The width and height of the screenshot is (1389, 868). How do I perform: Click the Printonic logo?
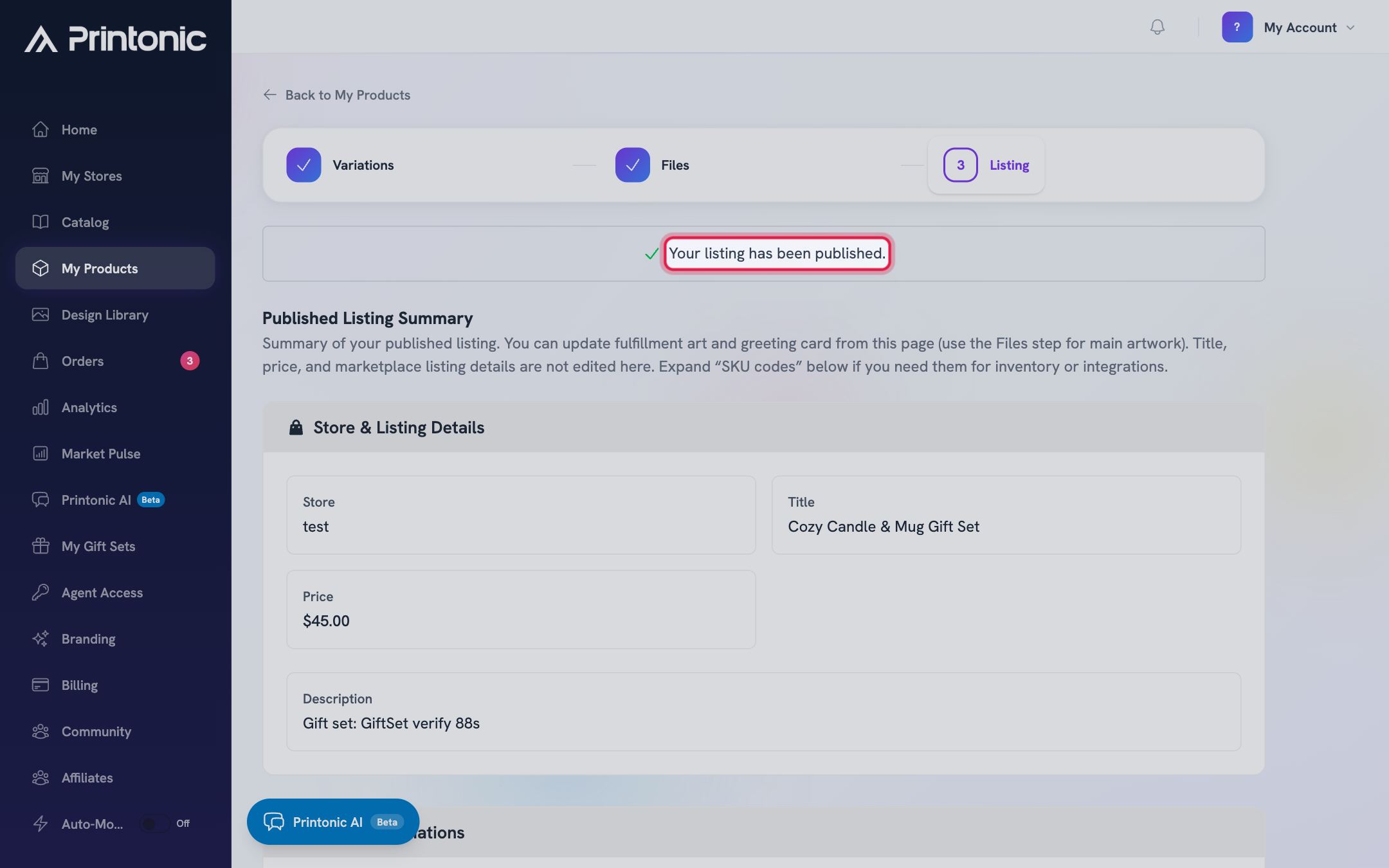[x=116, y=39]
